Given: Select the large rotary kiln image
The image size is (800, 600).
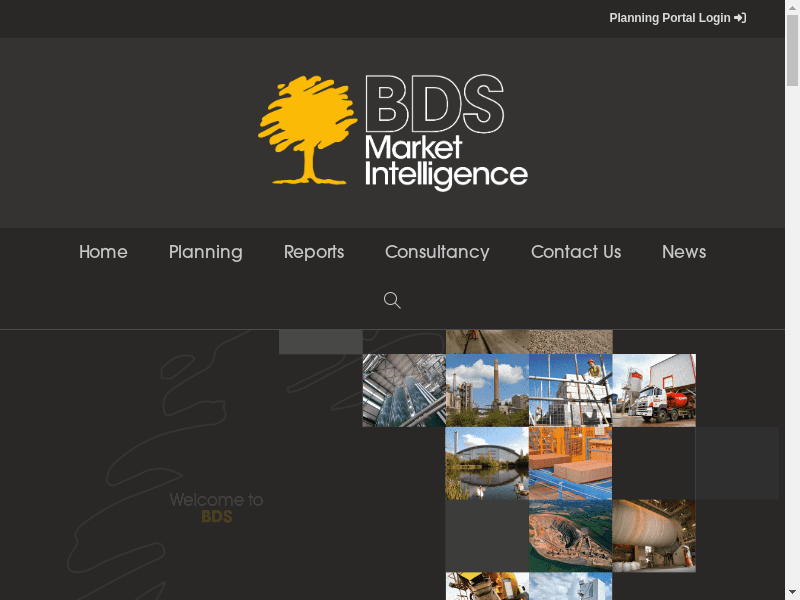Looking at the screenshot, I should 654,536.
